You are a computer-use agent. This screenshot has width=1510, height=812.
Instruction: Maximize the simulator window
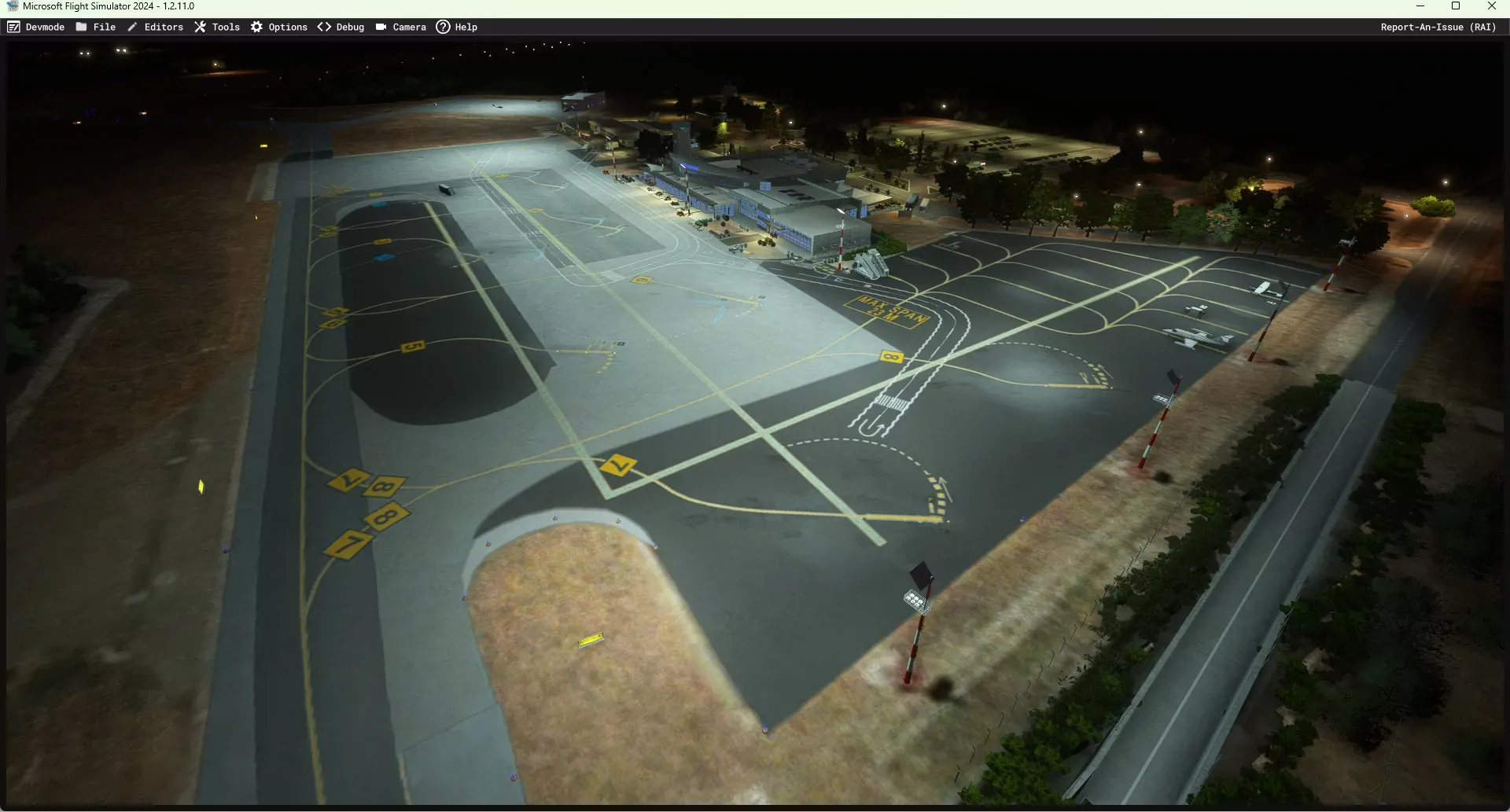pos(1456,6)
